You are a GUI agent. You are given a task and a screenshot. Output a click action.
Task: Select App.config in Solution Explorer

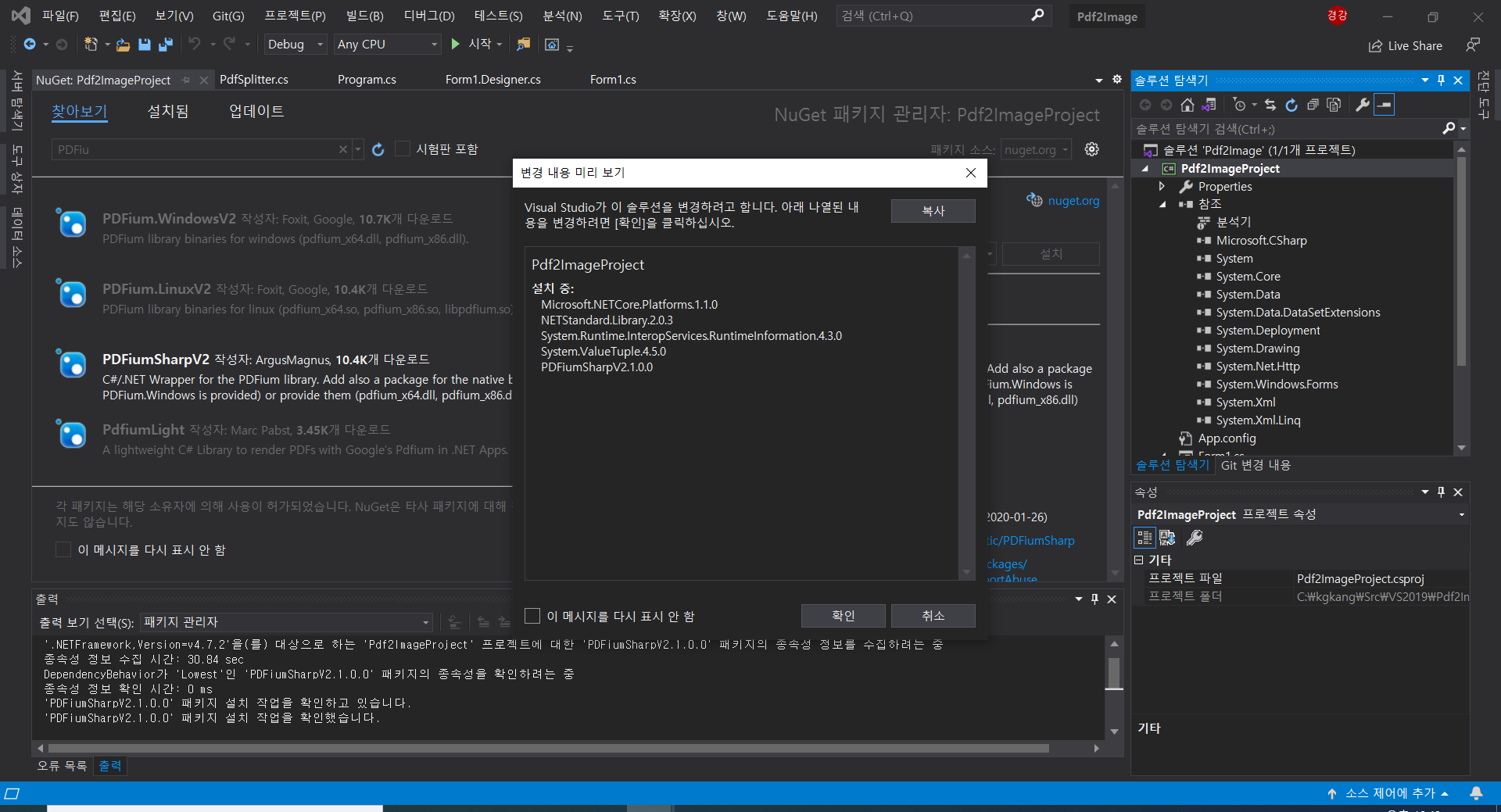point(1226,438)
